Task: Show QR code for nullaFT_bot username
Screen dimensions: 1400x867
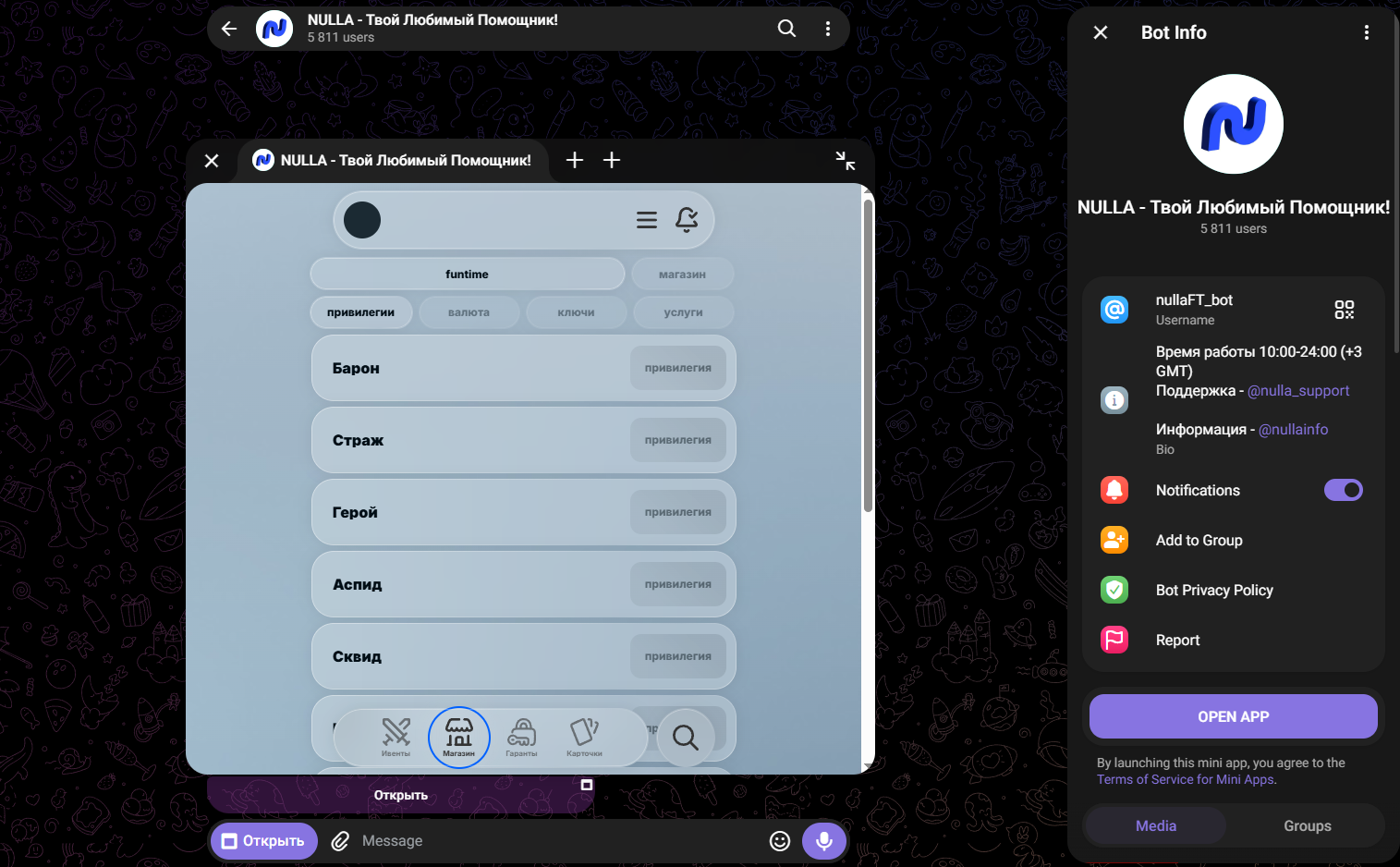Action: 1345,310
